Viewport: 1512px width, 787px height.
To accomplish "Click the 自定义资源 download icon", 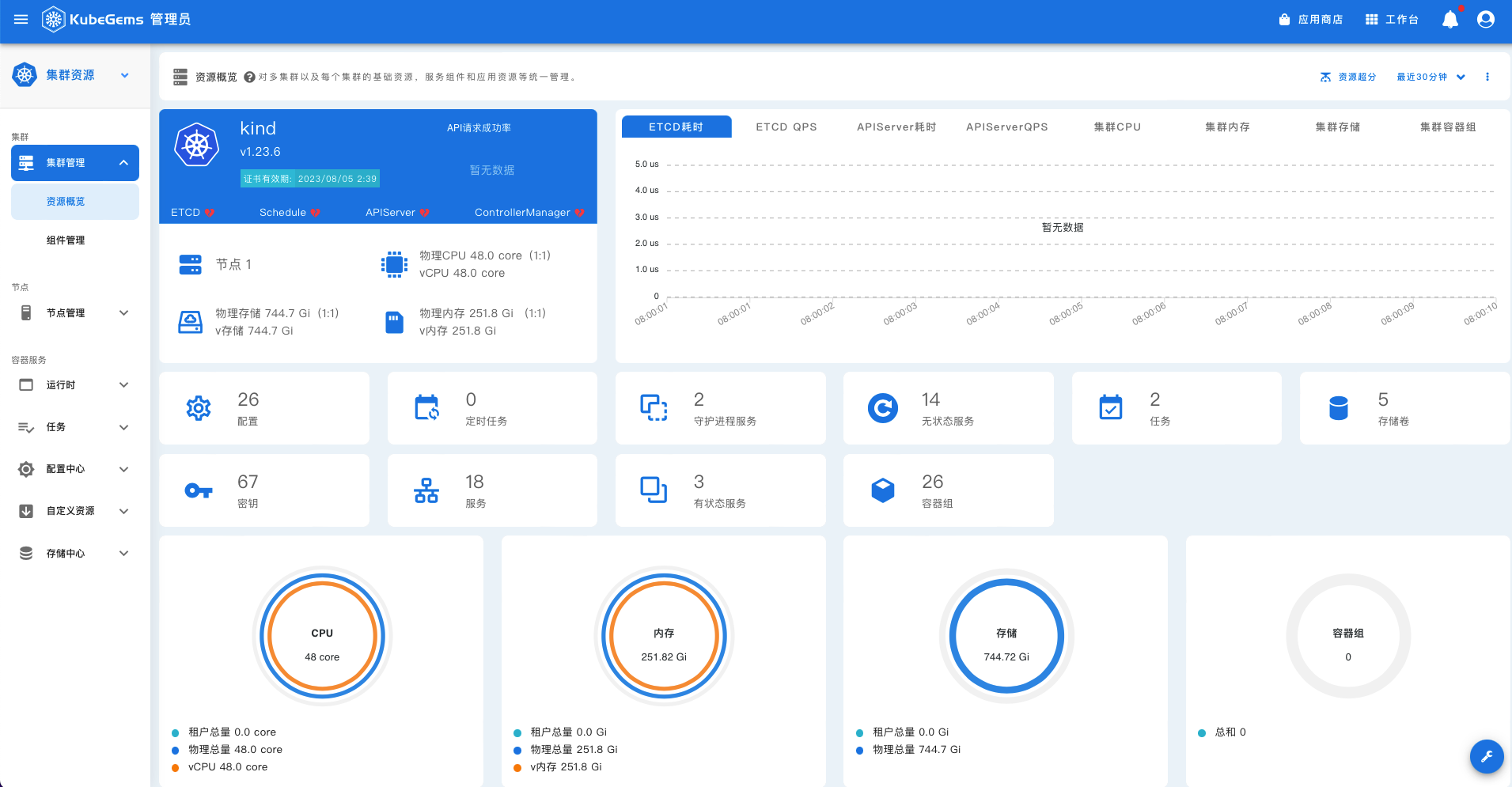I will (x=26, y=511).
